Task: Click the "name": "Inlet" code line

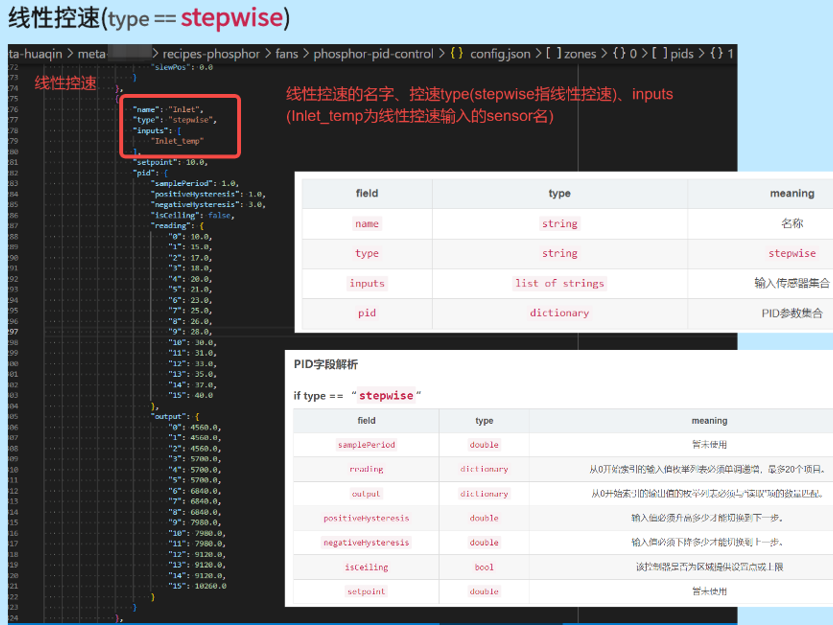Action: (x=168, y=109)
